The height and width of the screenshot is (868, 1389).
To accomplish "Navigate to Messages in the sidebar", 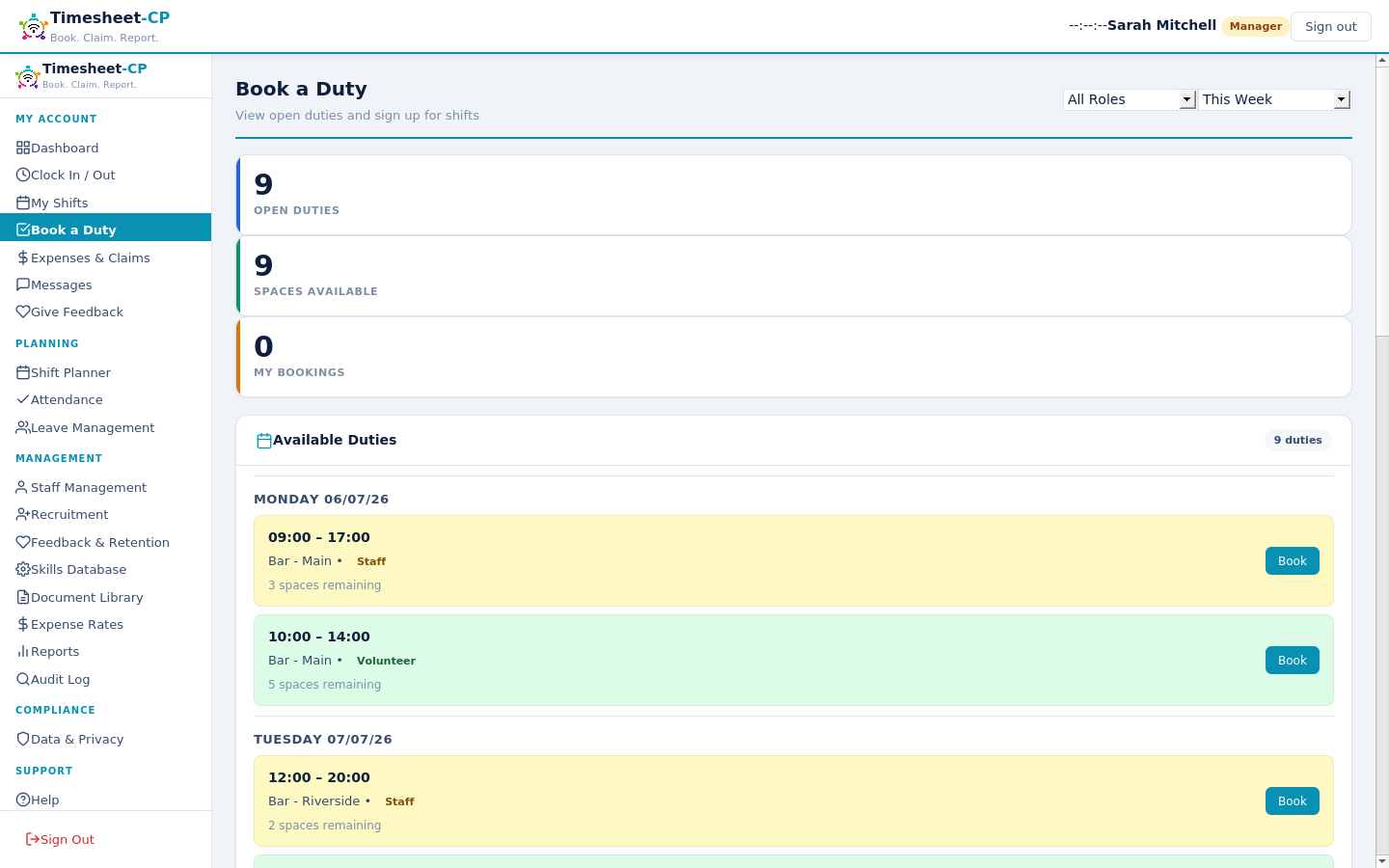I will (x=105, y=285).
